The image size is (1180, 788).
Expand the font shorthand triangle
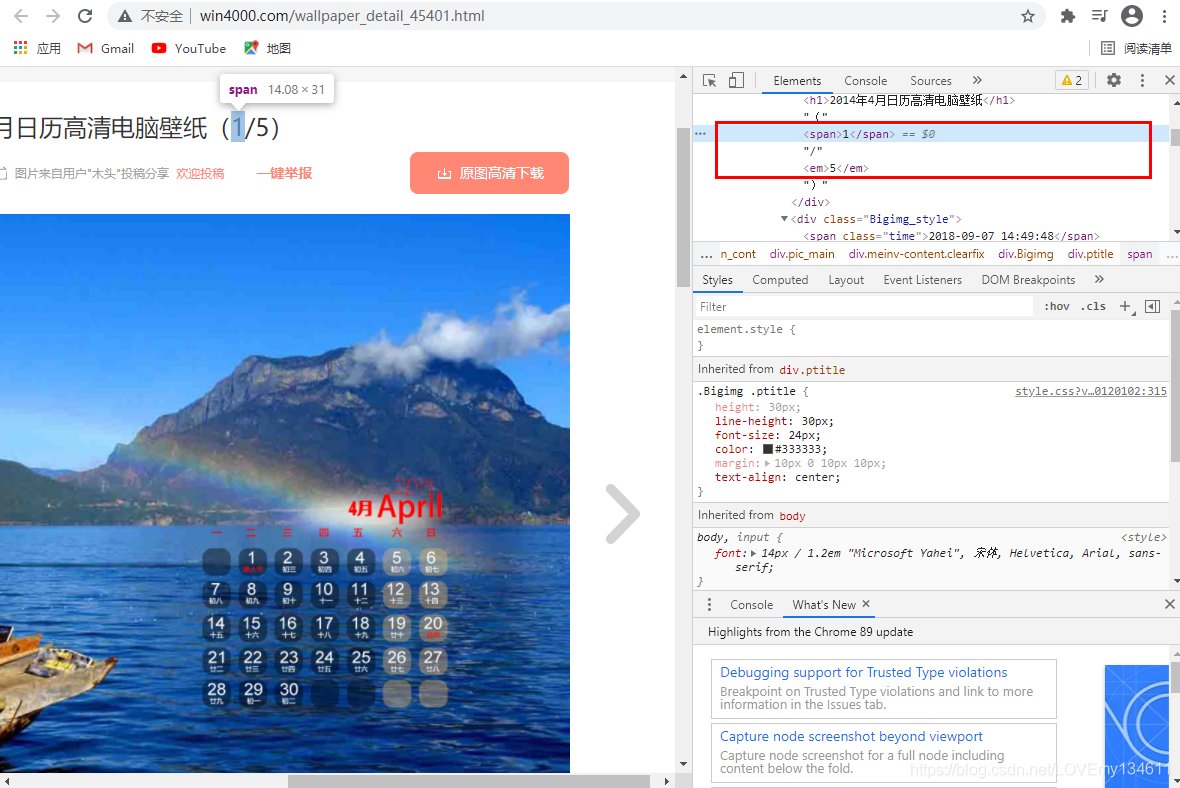click(x=754, y=553)
